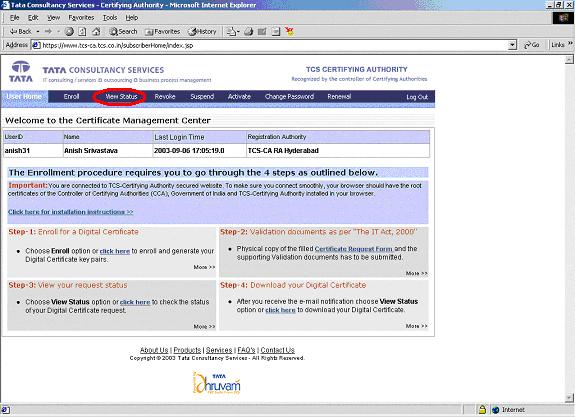Screen dimensions: 575x418
Task: Click the Stop loading icon
Action: (69, 32)
